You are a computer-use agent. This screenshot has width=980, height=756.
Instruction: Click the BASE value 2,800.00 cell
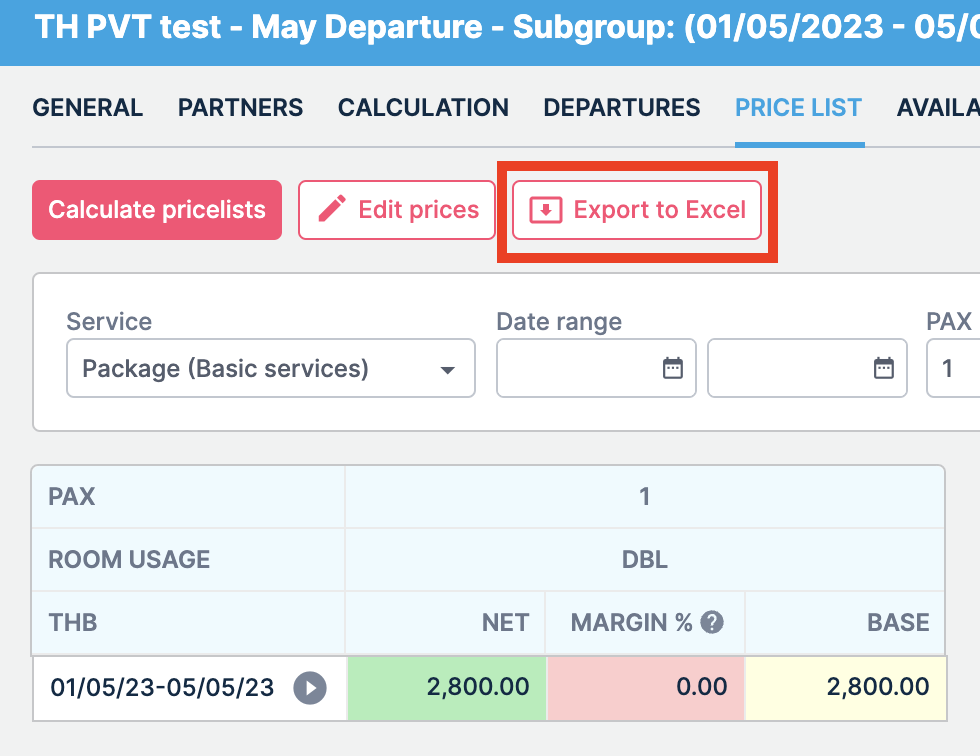(x=846, y=688)
